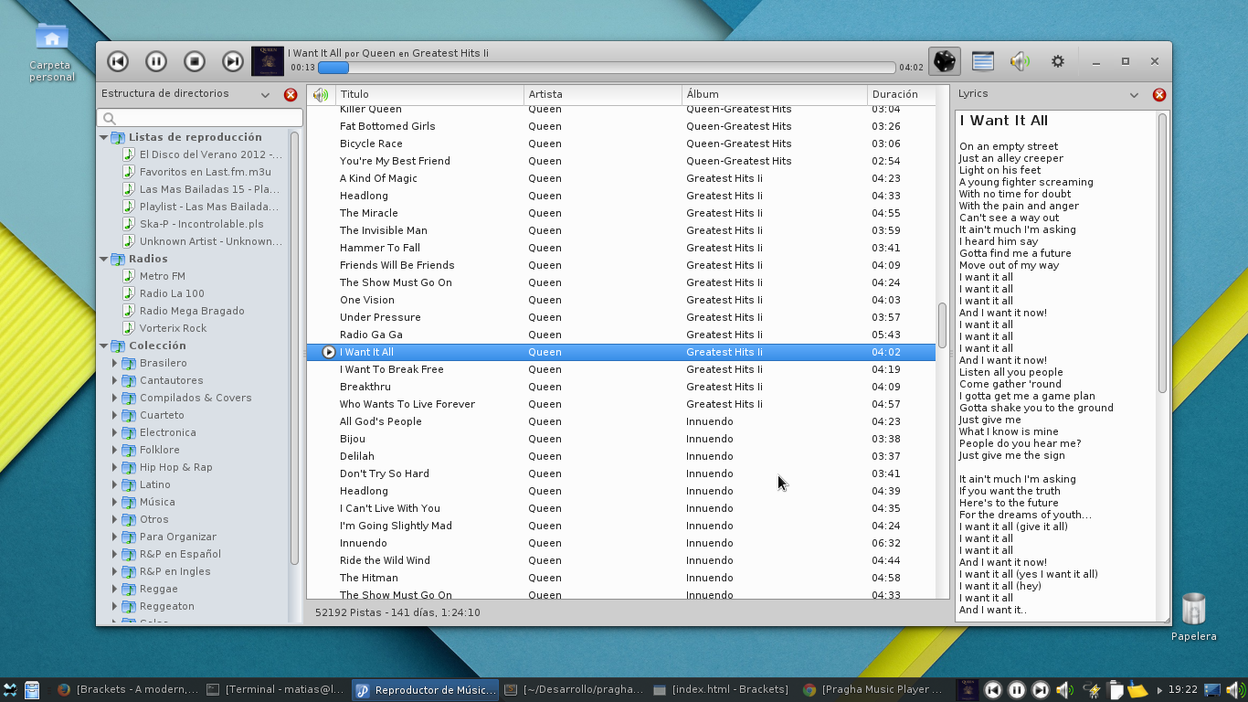
Task: Collapse the Listas de reproducción section
Action: pyautogui.click(x=104, y=138)
